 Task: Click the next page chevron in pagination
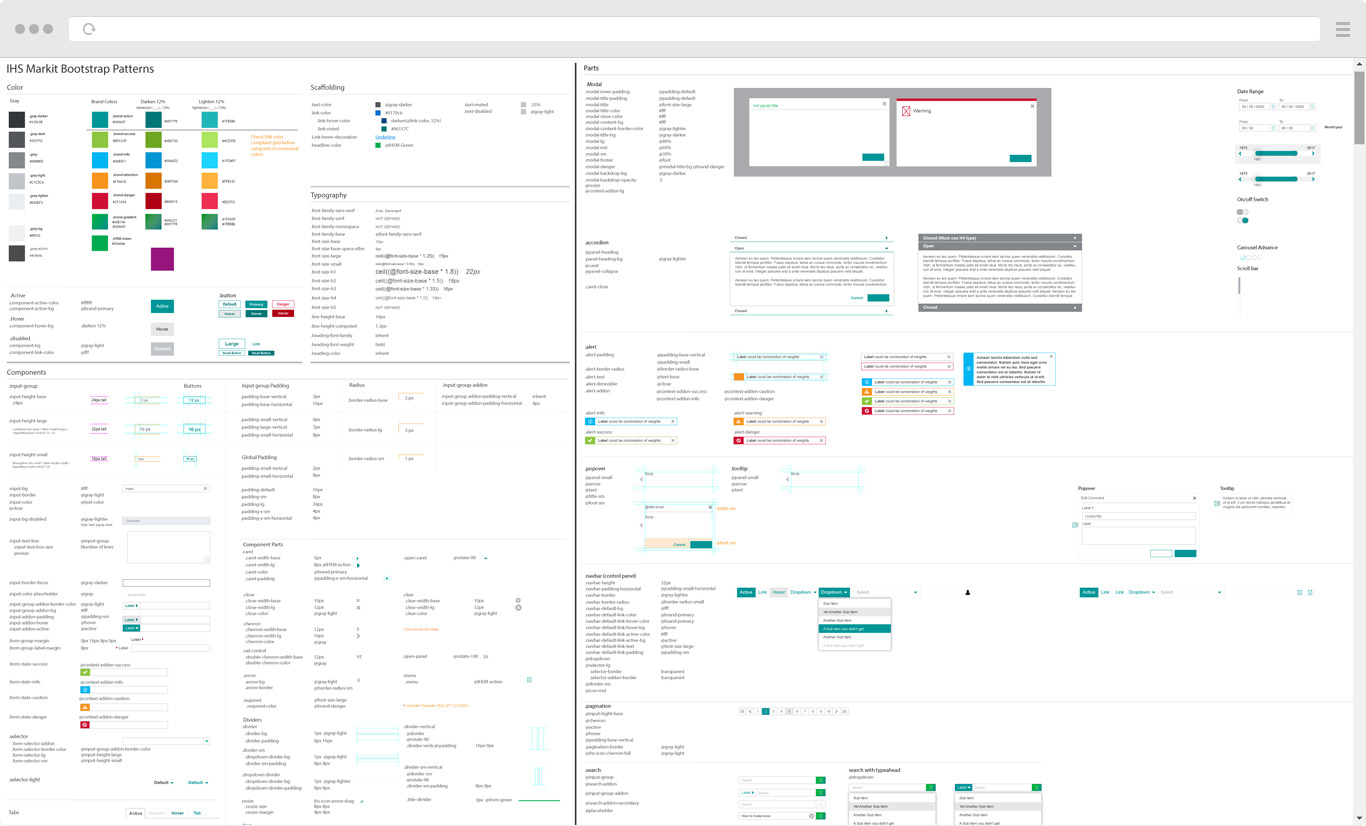[x=837, y=711]
